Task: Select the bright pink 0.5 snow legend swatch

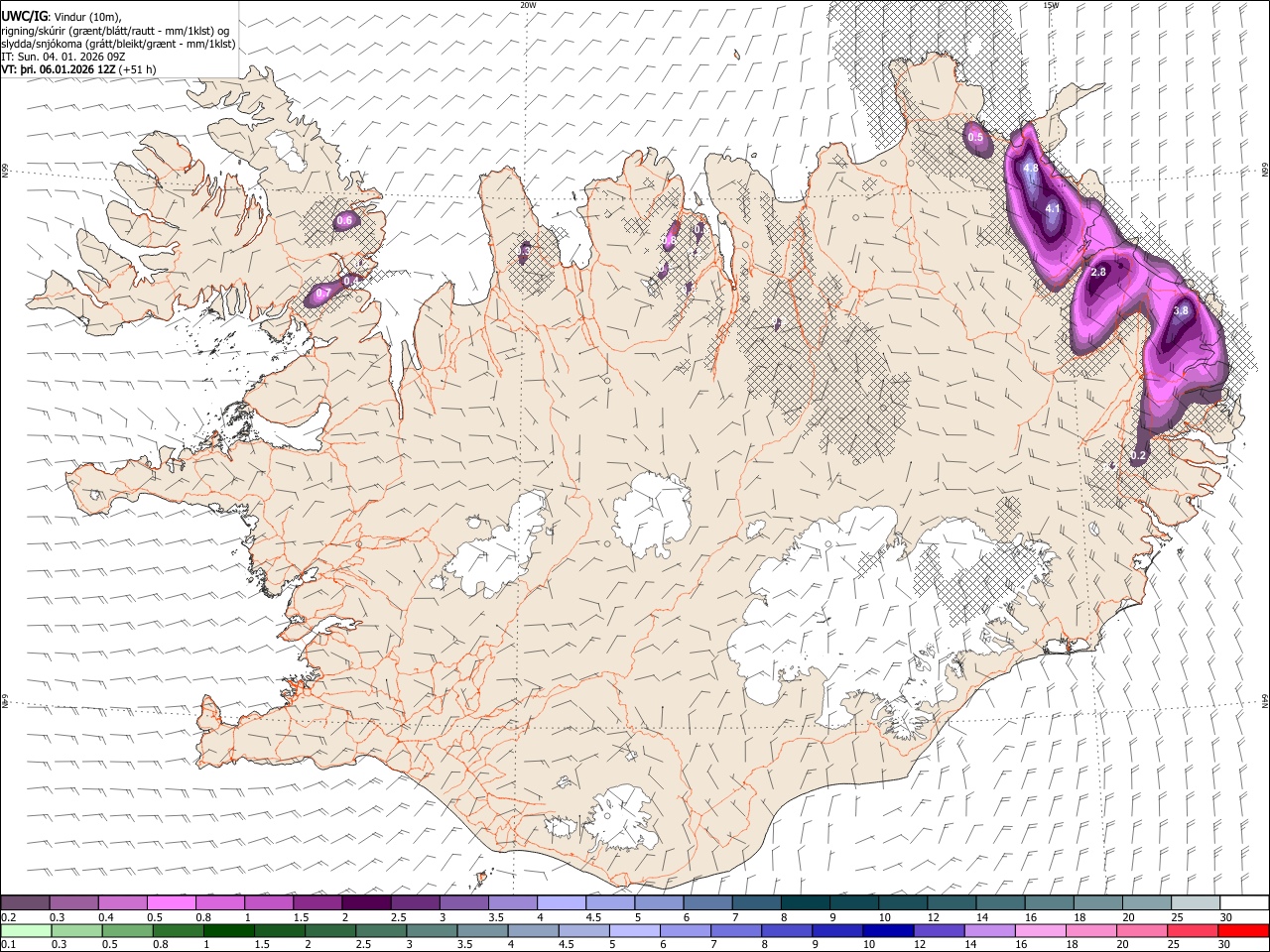Action: [172, 902]
